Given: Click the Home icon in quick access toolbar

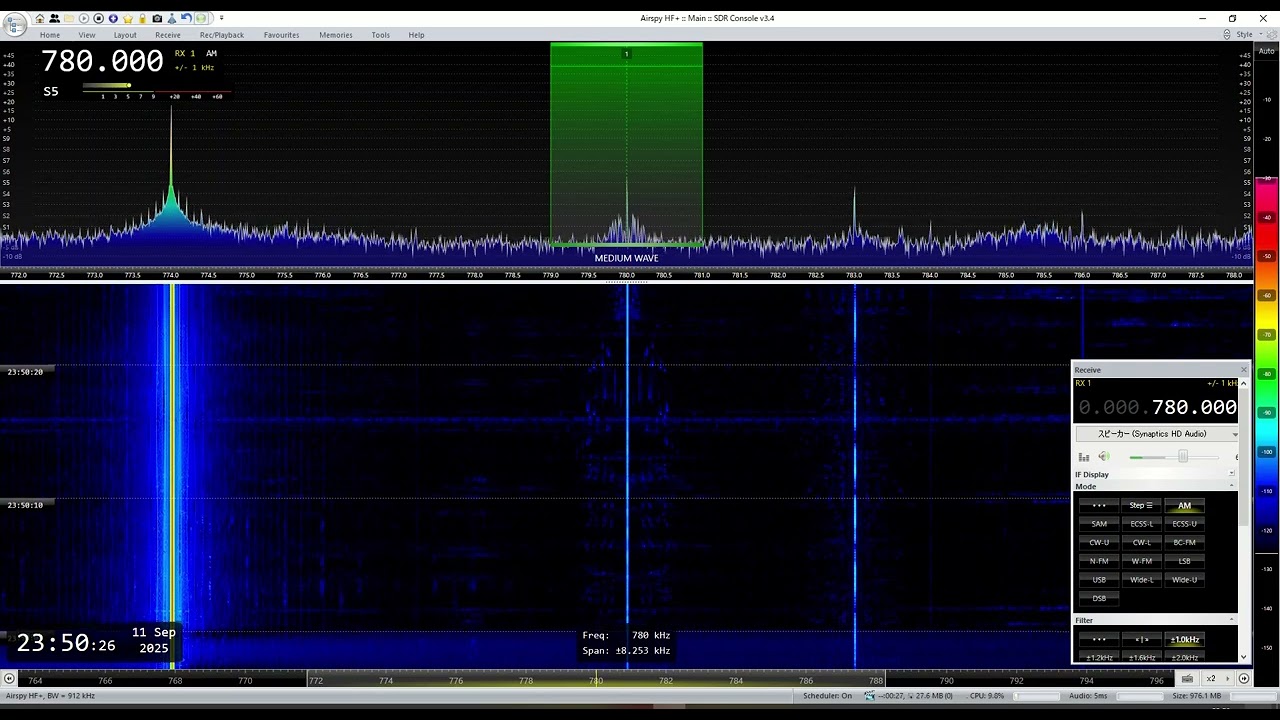Looking at the screenshot, I should pos(40,18).
